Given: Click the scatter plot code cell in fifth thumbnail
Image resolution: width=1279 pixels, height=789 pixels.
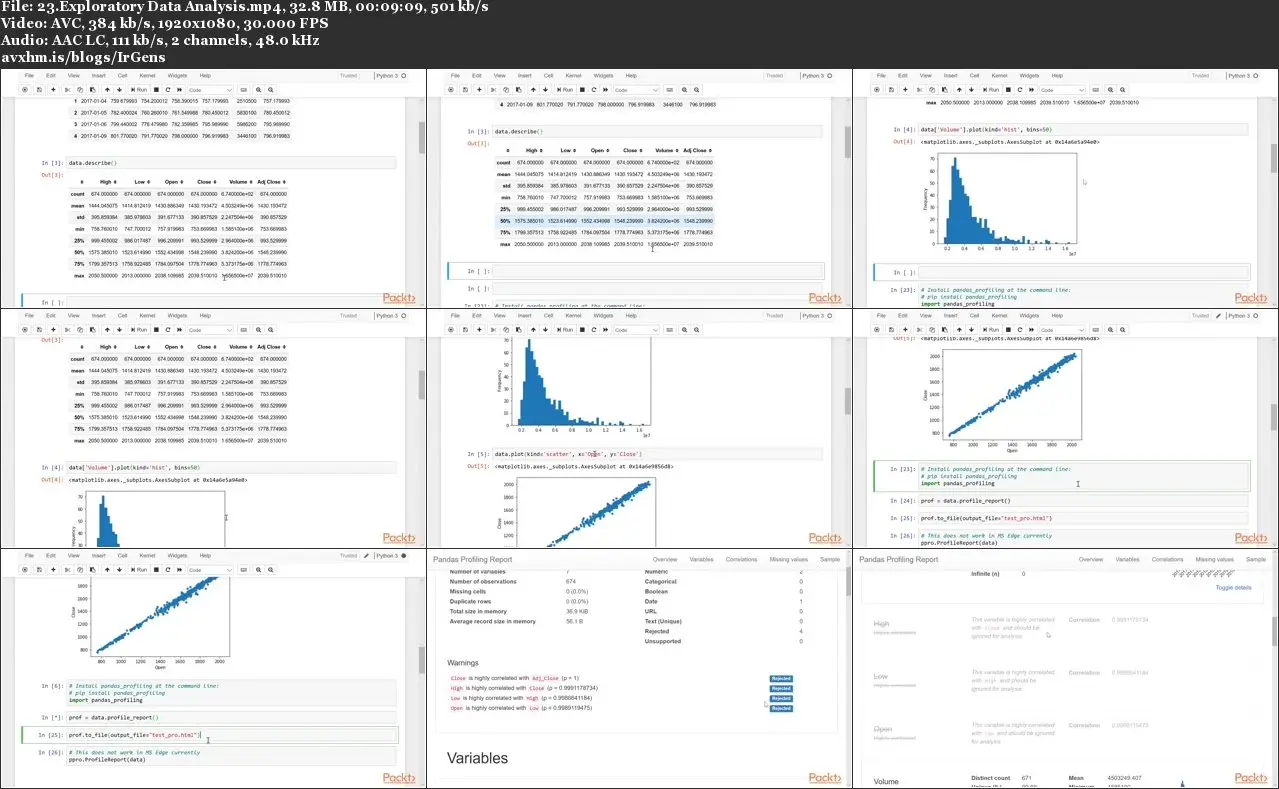Looking at the screenshot, I should [x=658, y=454].
